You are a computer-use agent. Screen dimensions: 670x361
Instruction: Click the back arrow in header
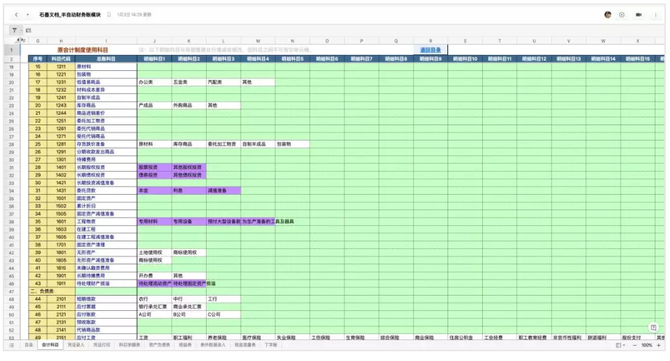pyautogui.click(x=16, y=15)
